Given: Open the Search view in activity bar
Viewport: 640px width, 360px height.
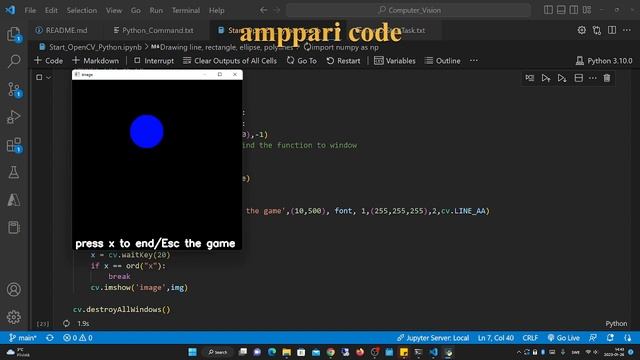Looking at the screenshot, I should click(14, 62).
